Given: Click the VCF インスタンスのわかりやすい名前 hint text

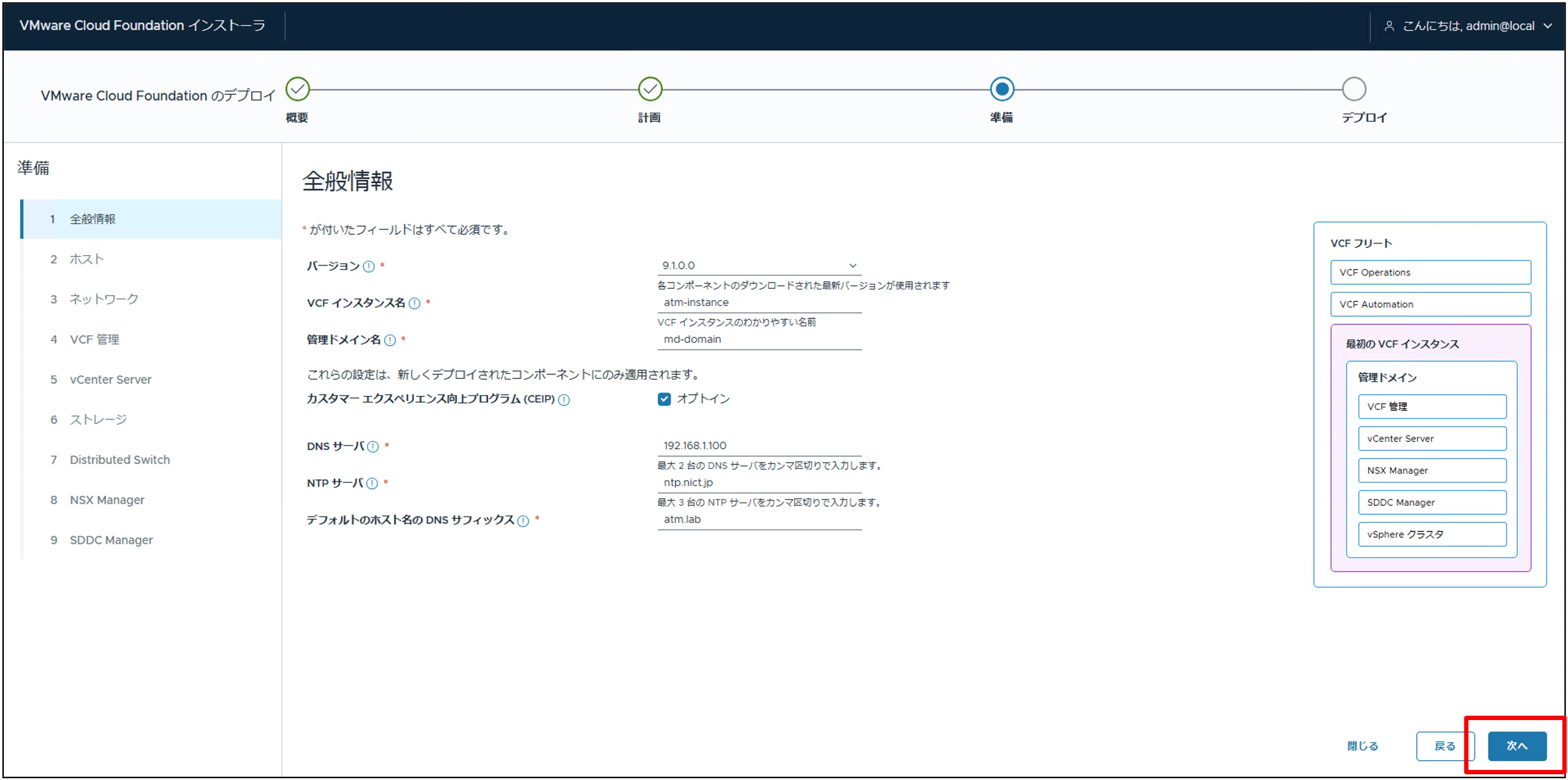Looking at the screenshot, I should [737, 323].
